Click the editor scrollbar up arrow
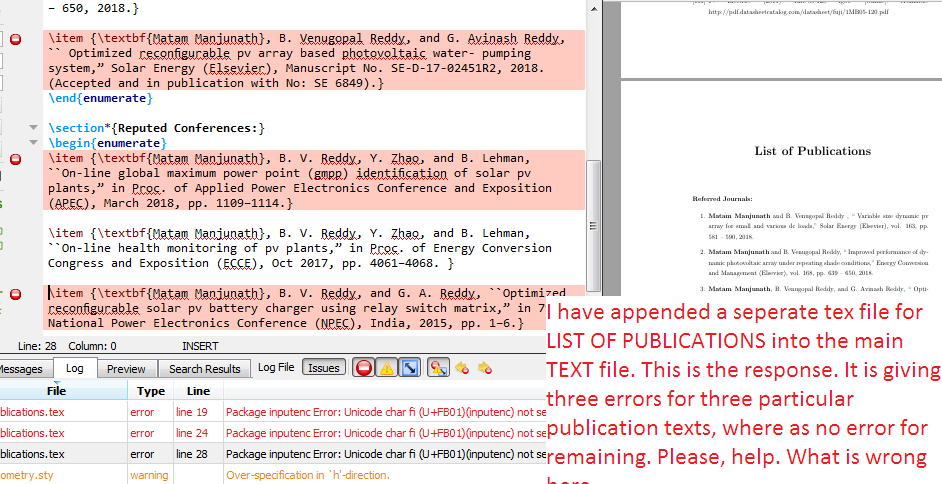 pyautogui.click(x=594, y=7)
